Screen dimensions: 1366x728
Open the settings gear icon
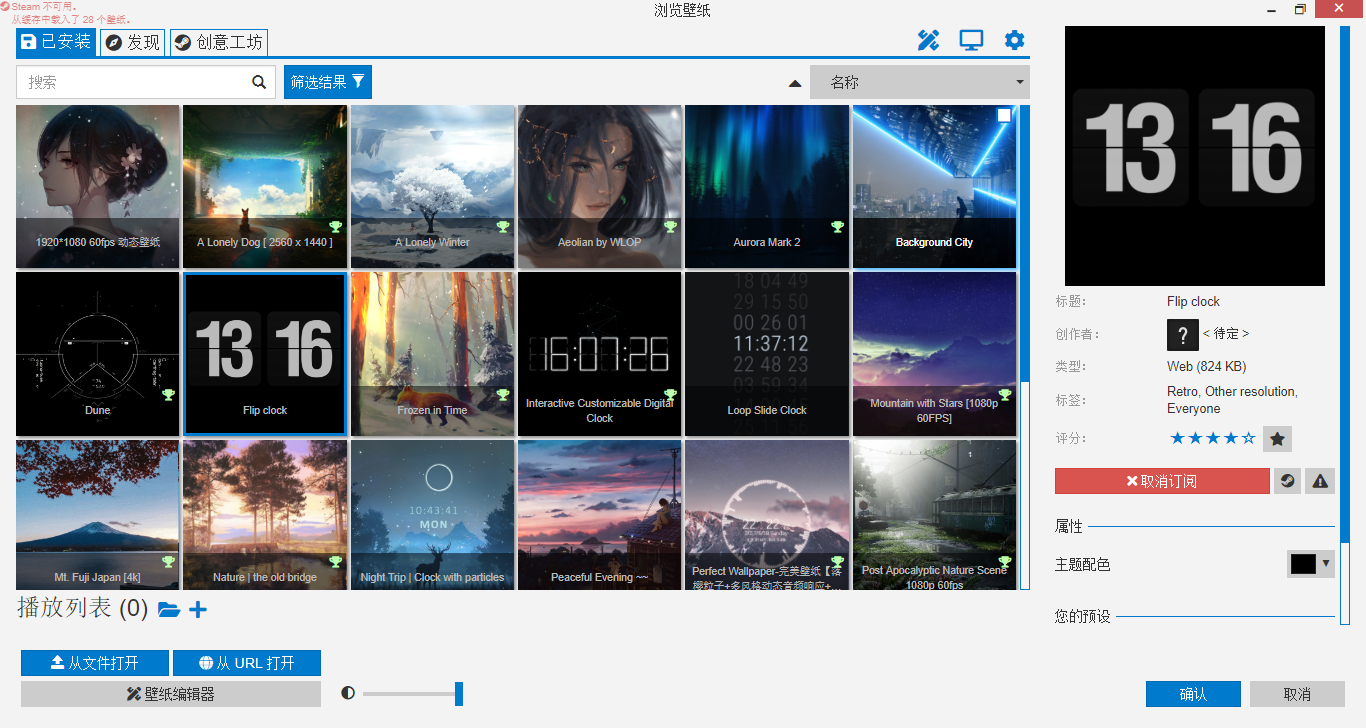click(1014, 40)
